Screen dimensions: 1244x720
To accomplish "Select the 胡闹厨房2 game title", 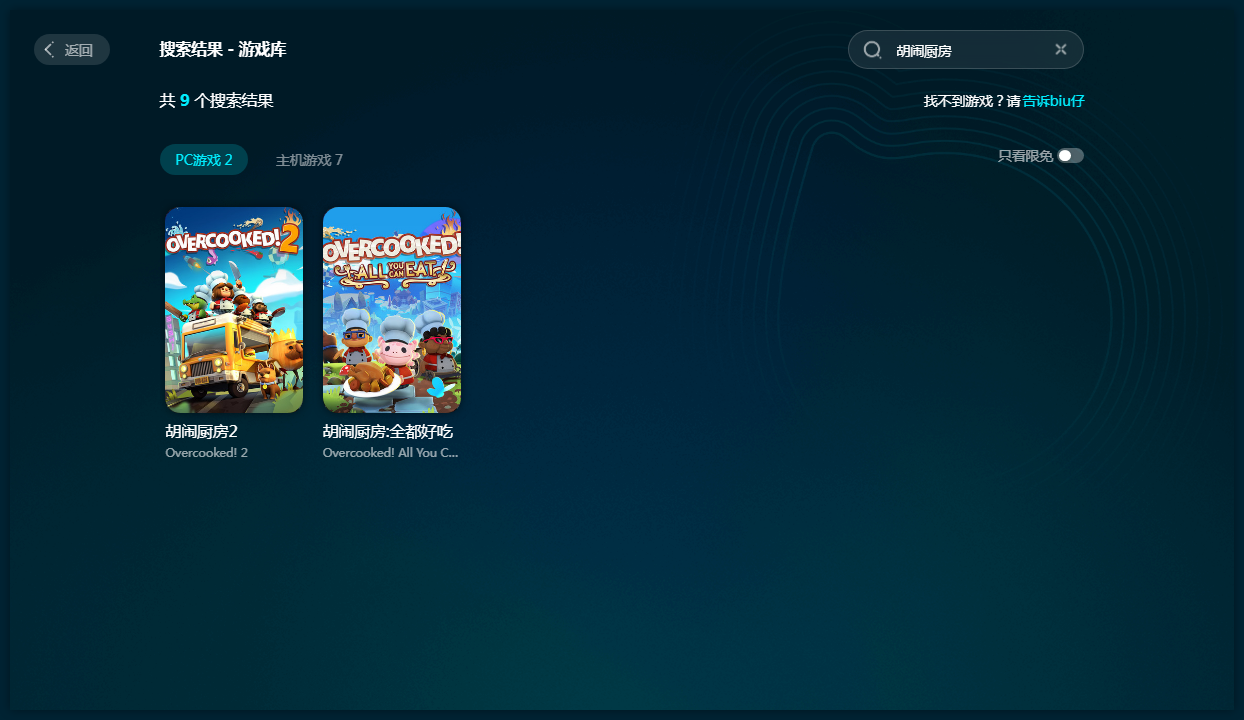I will (x=201, y=432).
